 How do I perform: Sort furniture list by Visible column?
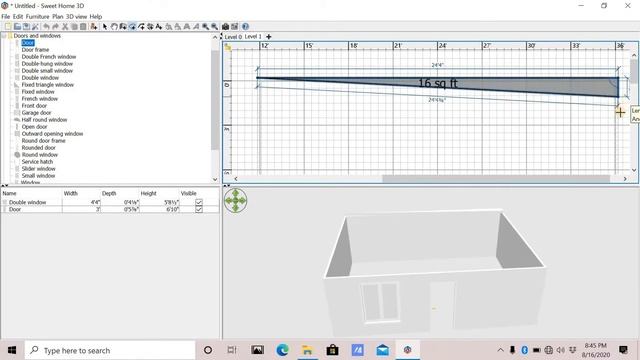199,193
